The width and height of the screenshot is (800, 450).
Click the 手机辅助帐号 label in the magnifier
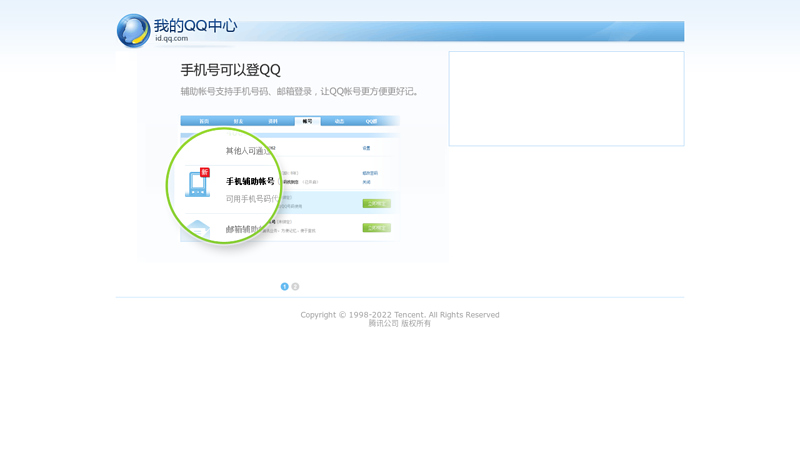[x=250, y=181]
